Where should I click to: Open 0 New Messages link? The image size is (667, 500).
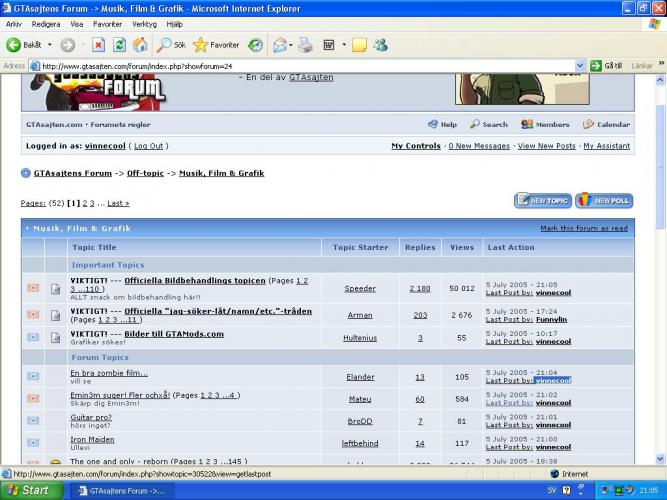[479, 146]
